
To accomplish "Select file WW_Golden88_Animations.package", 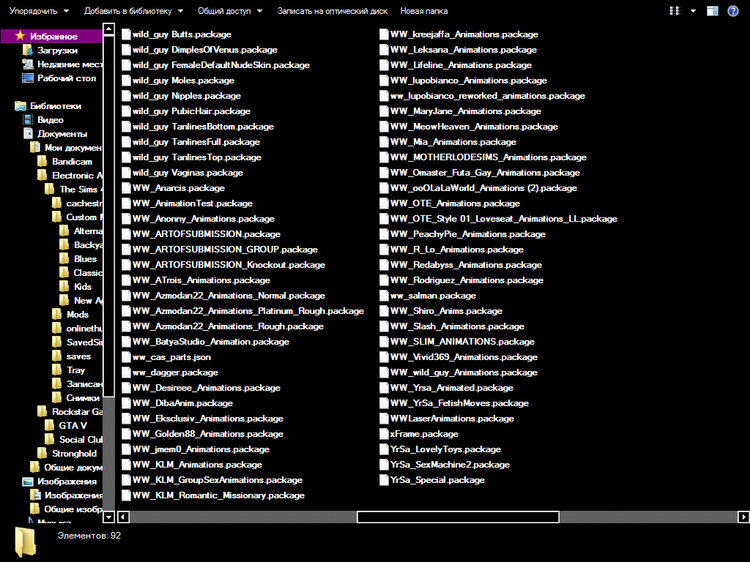I will [203, 434].
